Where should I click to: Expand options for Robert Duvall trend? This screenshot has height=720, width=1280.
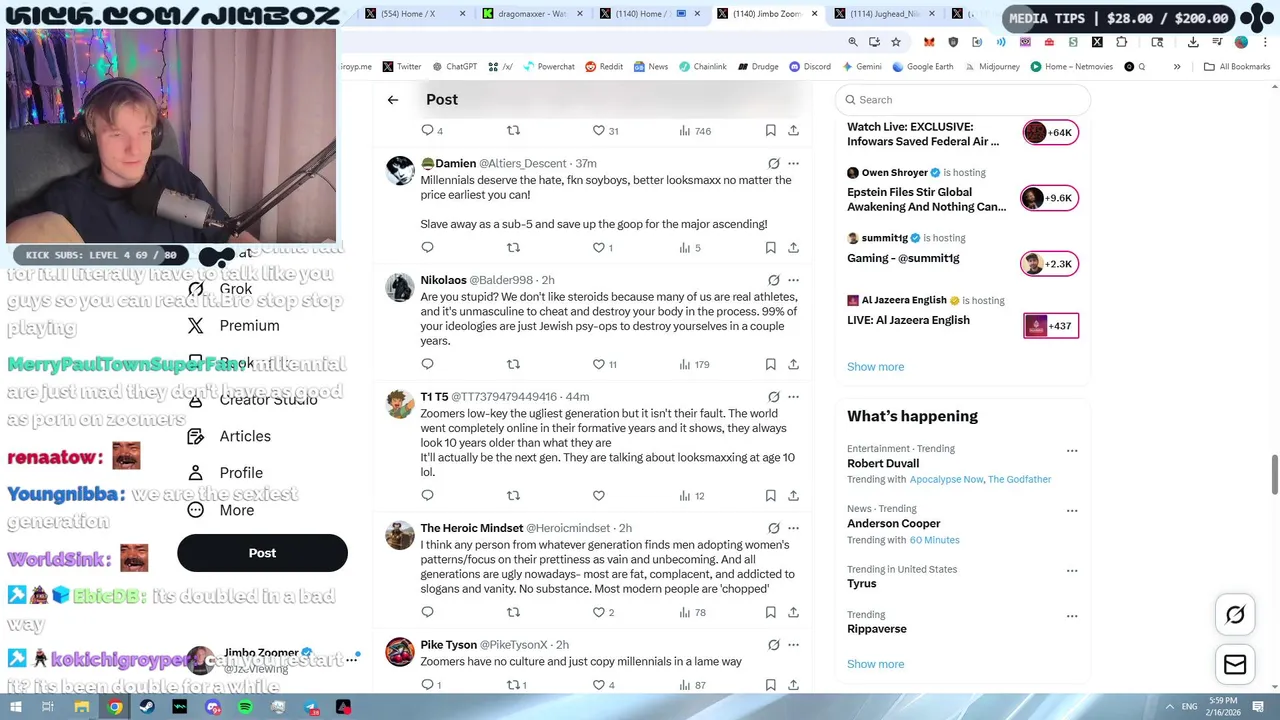coord(1072,451)
